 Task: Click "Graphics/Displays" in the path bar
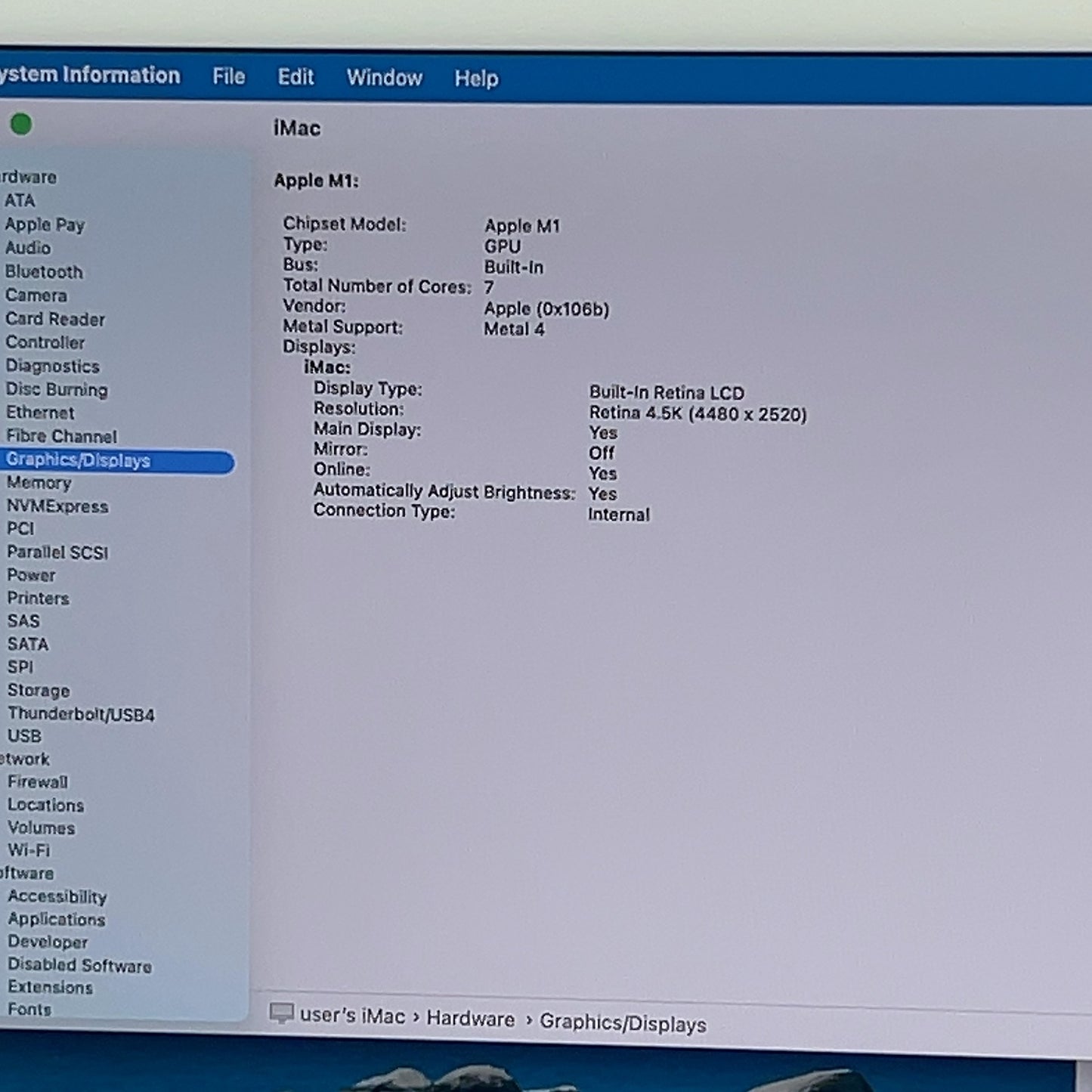click(x=623, y=1023)
